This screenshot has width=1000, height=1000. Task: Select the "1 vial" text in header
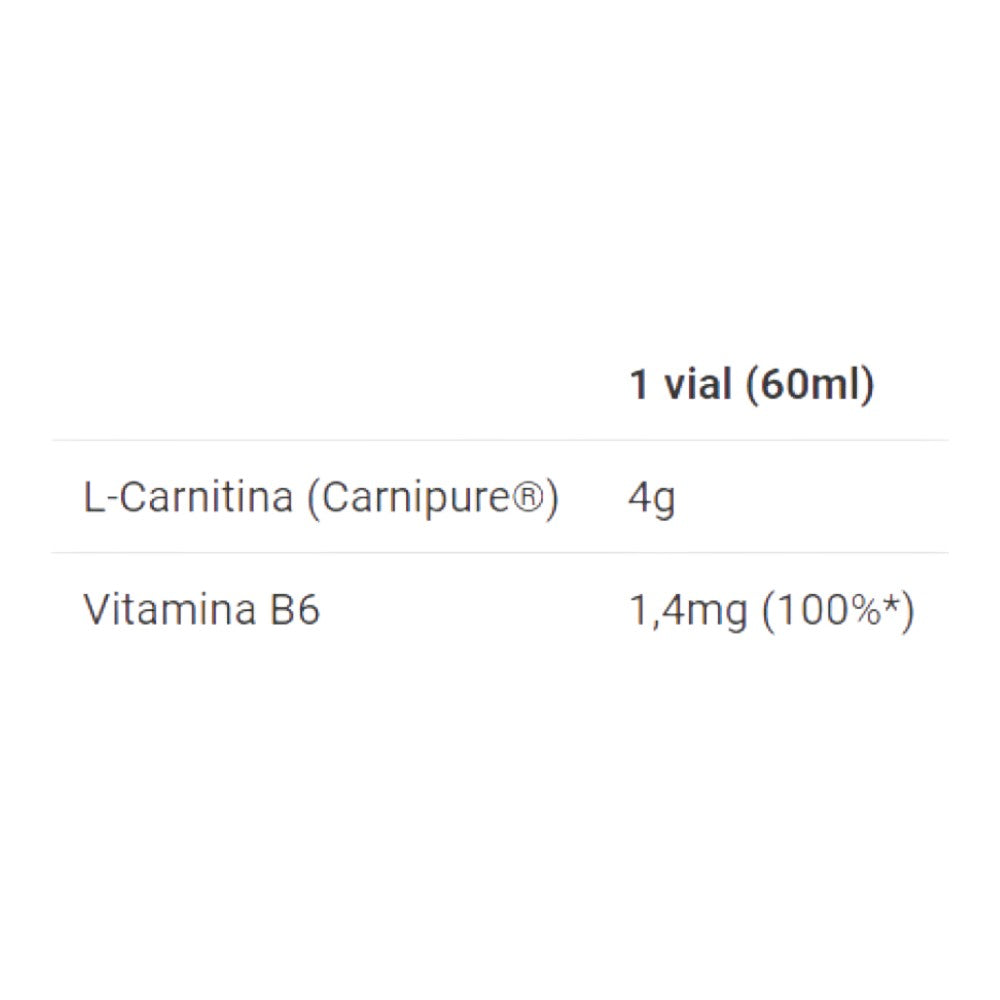[681, 385]
